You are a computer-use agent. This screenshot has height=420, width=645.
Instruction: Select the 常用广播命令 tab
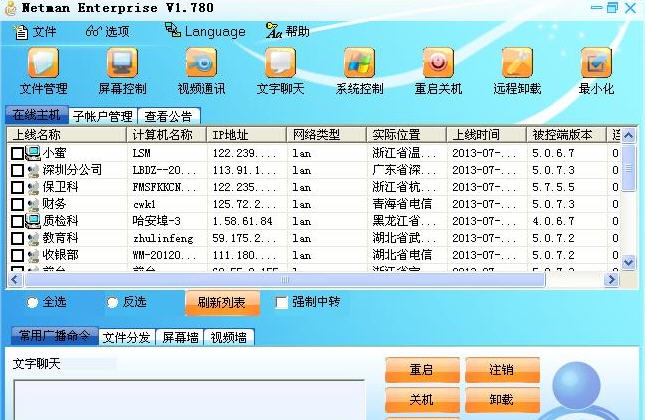(54, 336)
